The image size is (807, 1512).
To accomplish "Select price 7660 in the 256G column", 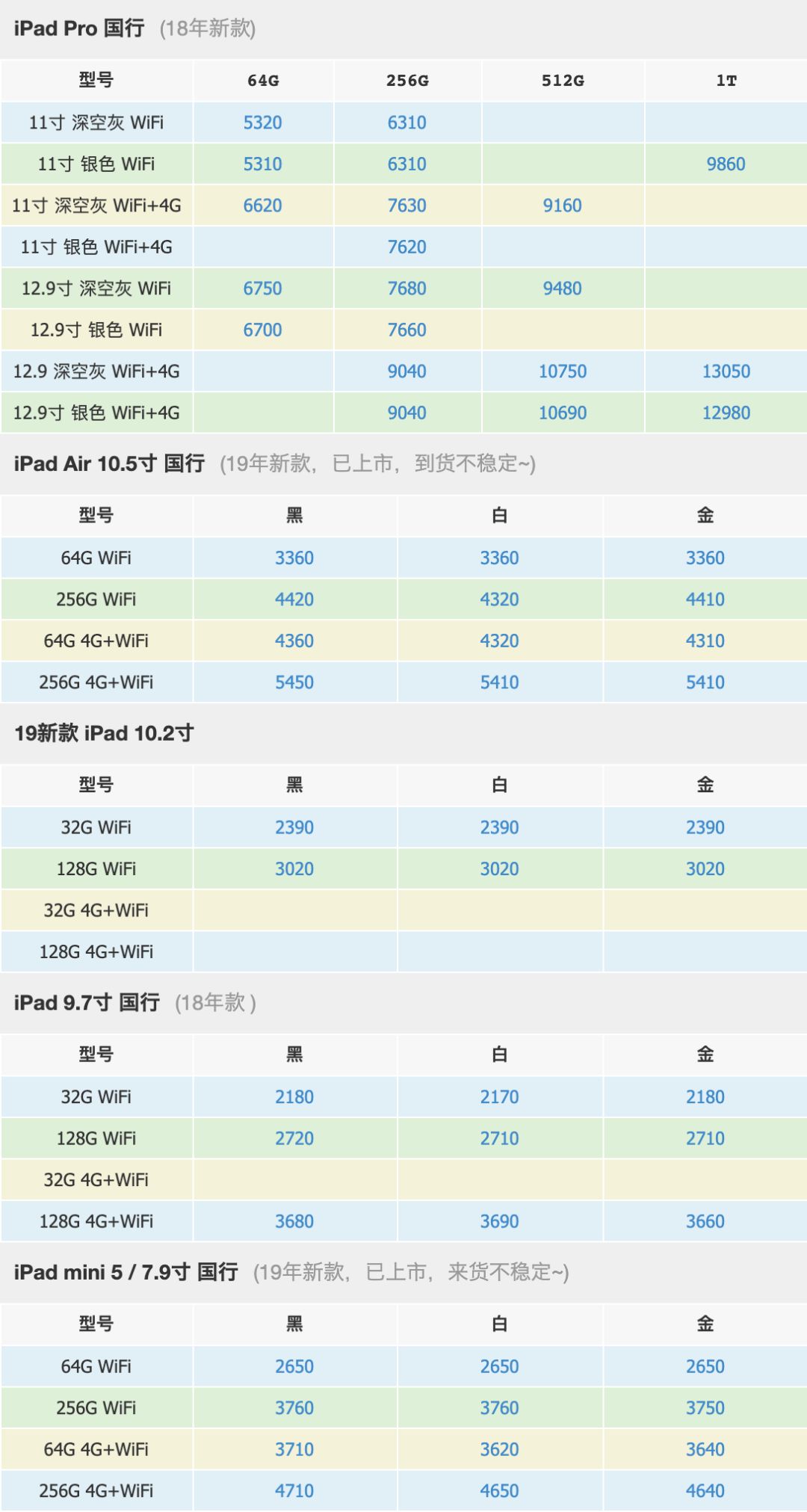I will pos(407,330).
